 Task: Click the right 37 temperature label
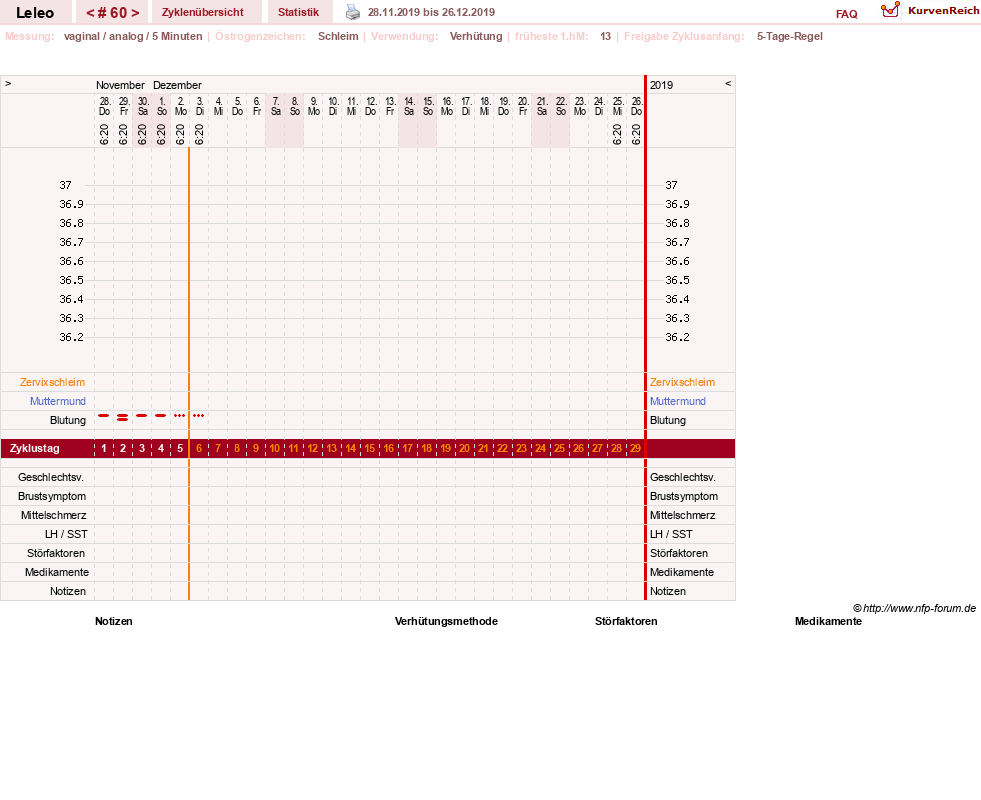[x=671, y=185]
